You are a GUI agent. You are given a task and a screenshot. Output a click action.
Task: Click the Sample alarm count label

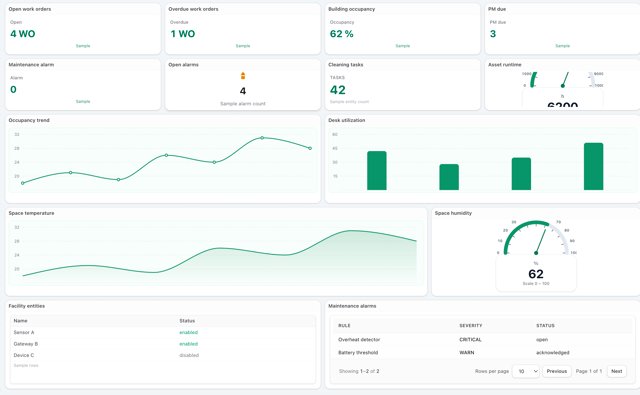pos(243,104)
